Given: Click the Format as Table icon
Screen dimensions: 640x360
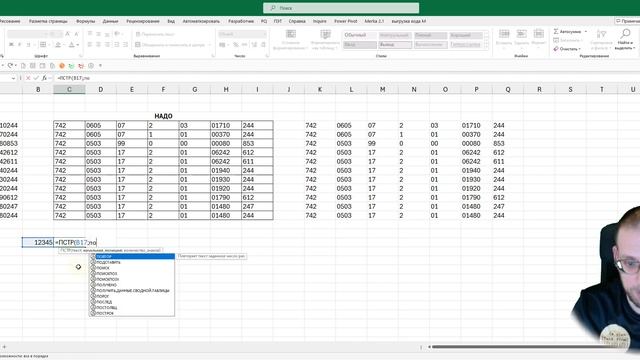Looking at the screenshot, I should (325, 34).
